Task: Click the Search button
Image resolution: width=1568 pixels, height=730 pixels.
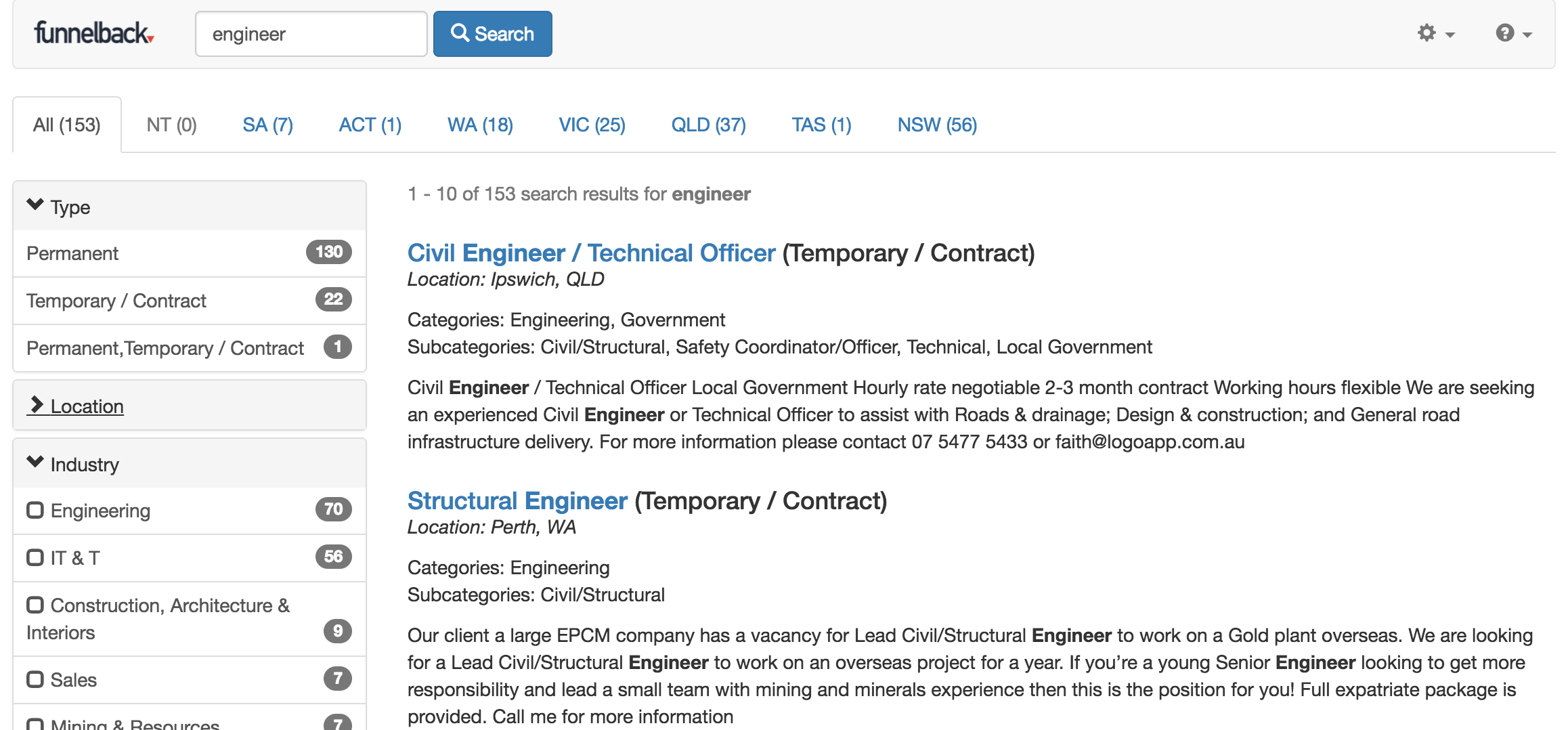Action: click(492, 34)
